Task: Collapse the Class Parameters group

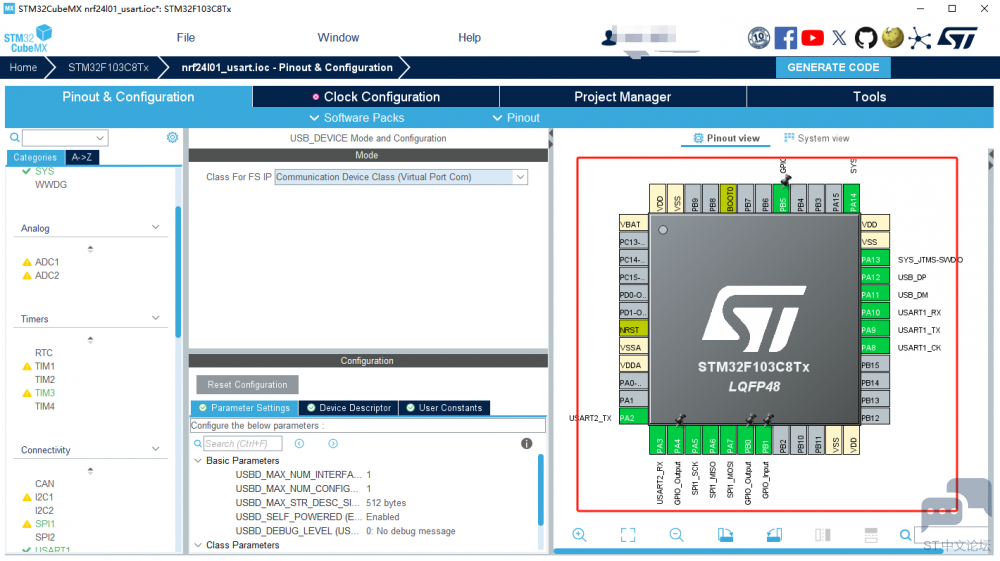Action: 198,545
